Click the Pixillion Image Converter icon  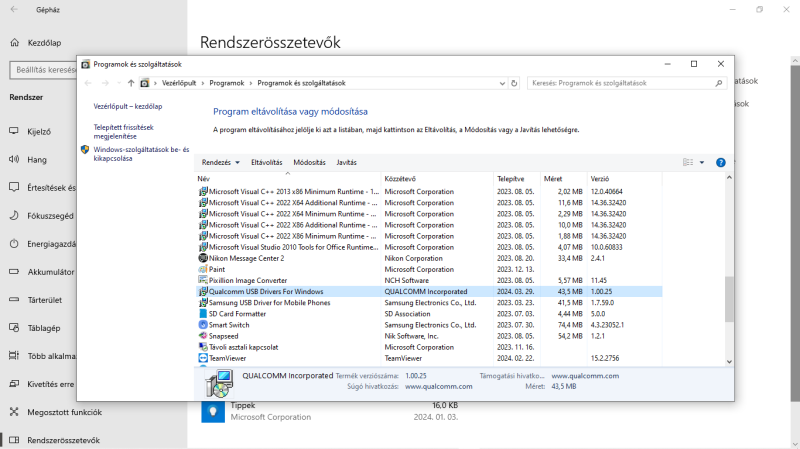point(203,281)
